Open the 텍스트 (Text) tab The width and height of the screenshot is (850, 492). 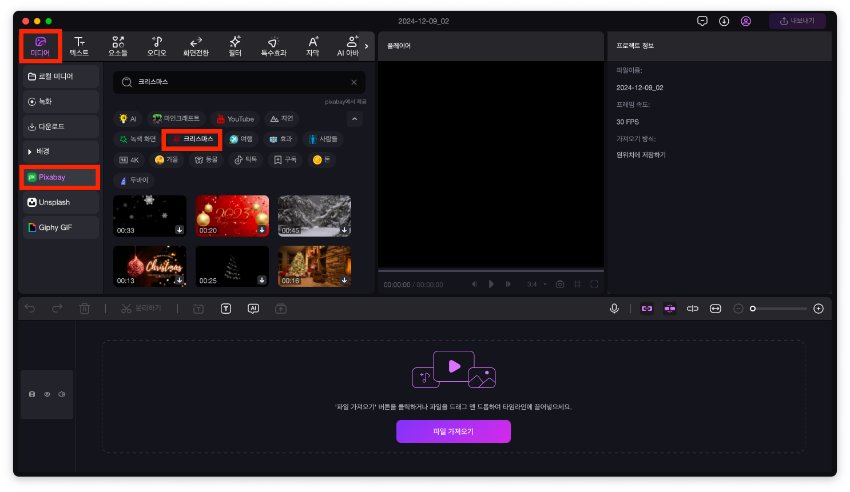80,45
